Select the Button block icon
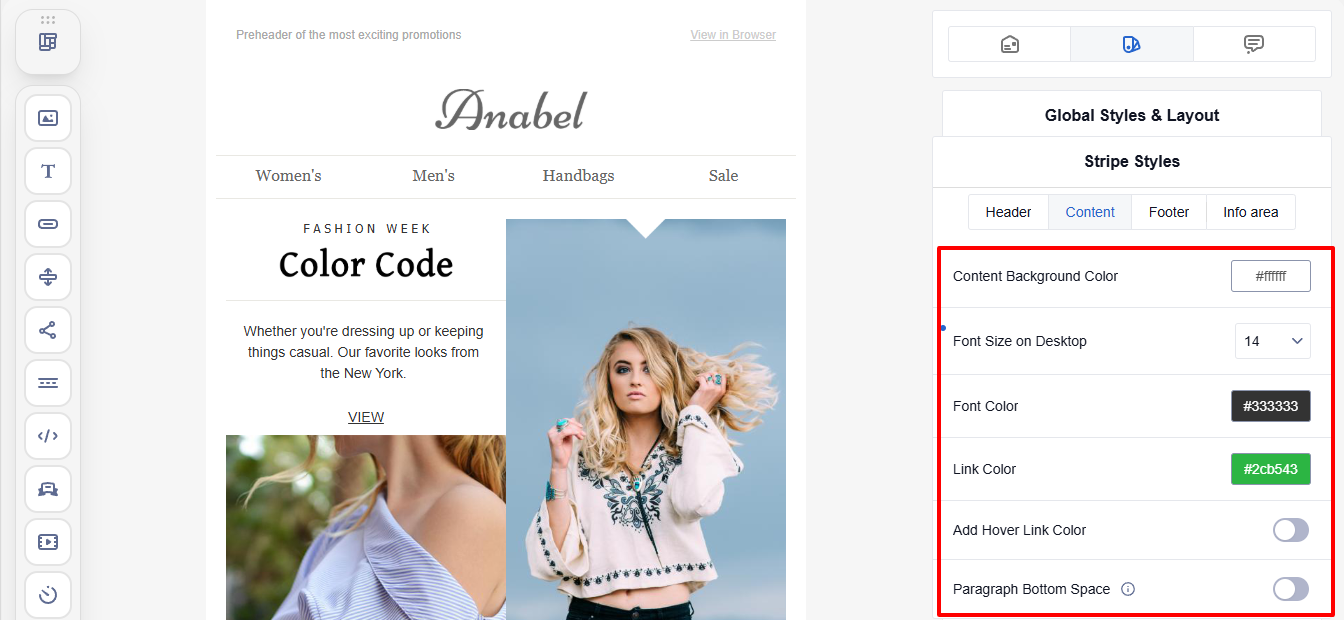Screen dimensions: 1344x620 [x=48, y=224]
